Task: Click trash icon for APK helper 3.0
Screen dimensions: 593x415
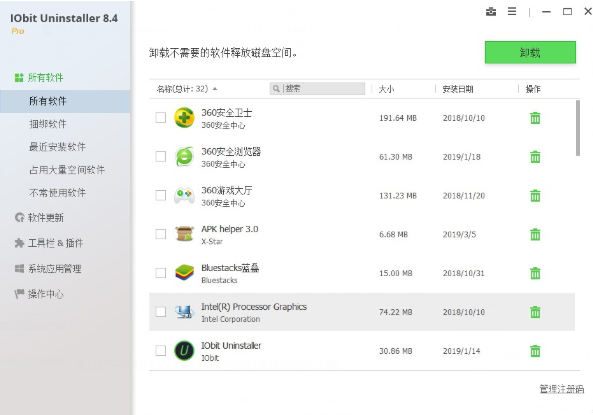Action: point(535,235)
